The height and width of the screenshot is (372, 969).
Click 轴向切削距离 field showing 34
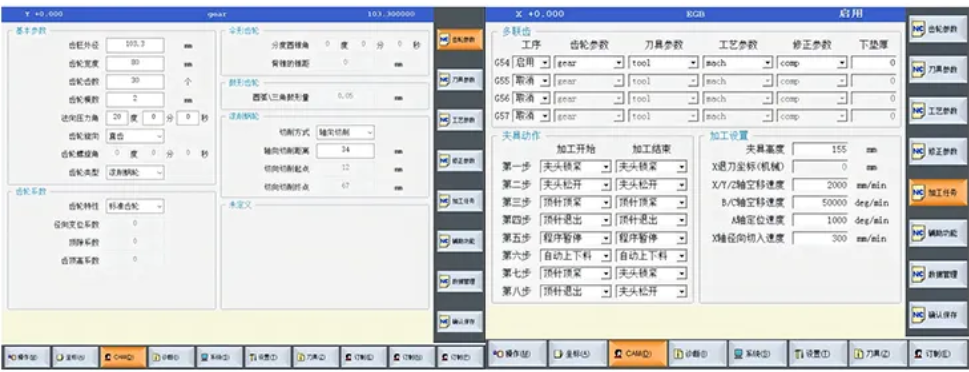345,151
